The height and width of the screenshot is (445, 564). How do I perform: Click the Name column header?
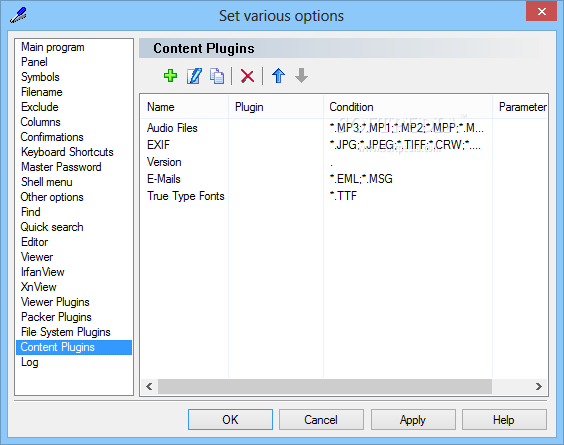pos(185,107)
